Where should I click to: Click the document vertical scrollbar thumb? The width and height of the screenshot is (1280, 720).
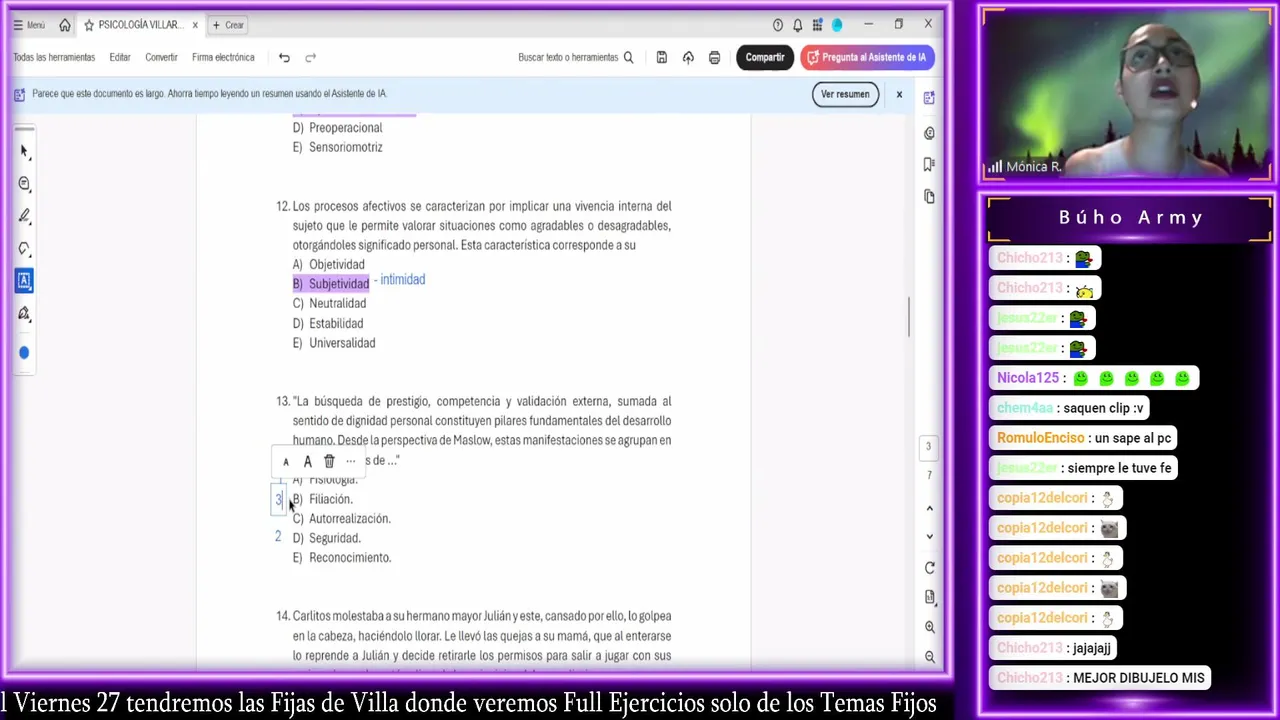click(908, 317)
